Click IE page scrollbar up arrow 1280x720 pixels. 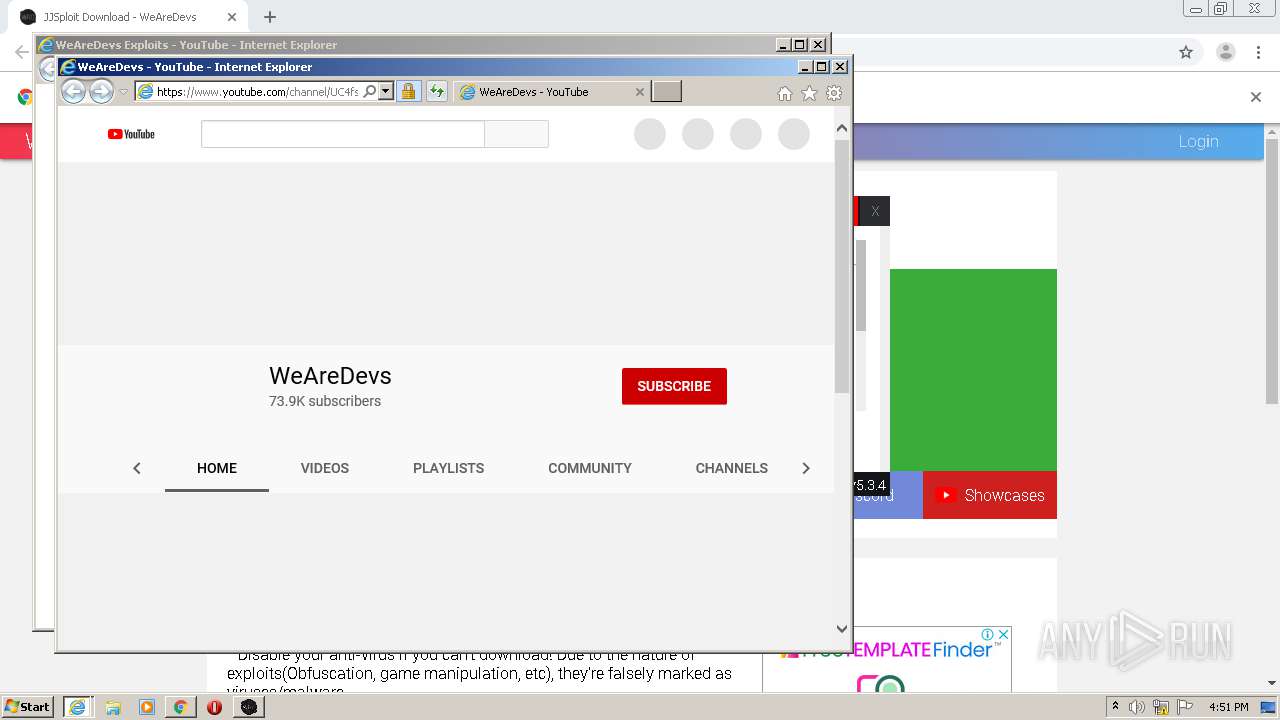click(842, 128)
